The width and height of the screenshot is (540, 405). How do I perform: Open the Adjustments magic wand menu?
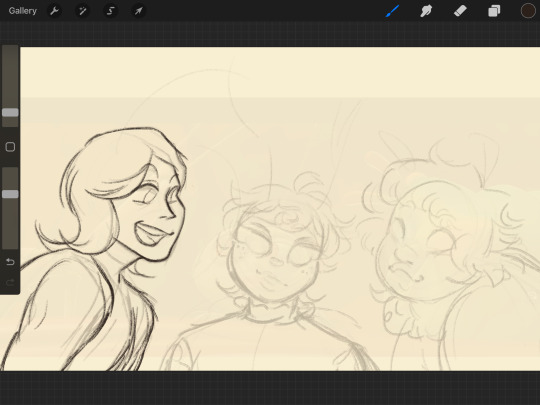tap(83, 11)
